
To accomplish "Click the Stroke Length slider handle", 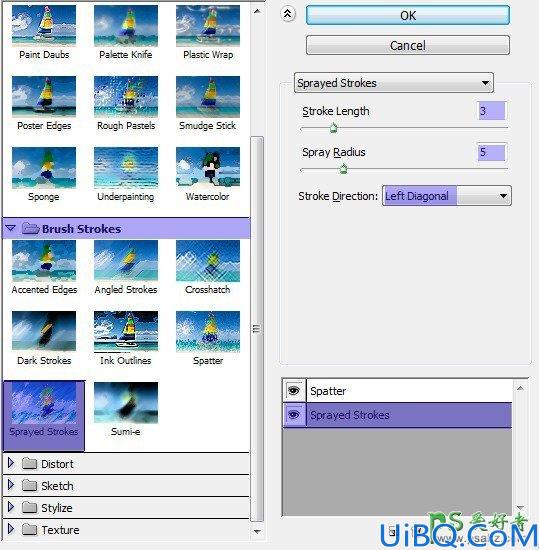I will pos(333,128).
